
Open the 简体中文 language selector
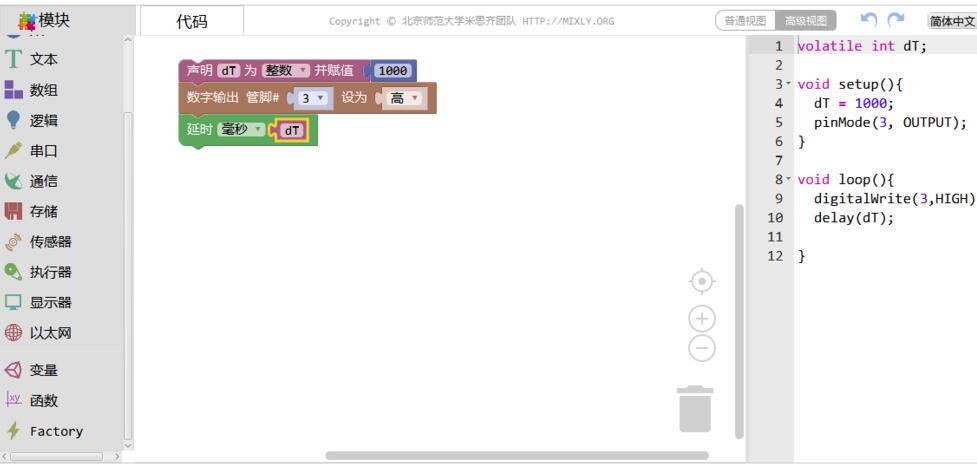pyautogui.click(x=951, y=21)
